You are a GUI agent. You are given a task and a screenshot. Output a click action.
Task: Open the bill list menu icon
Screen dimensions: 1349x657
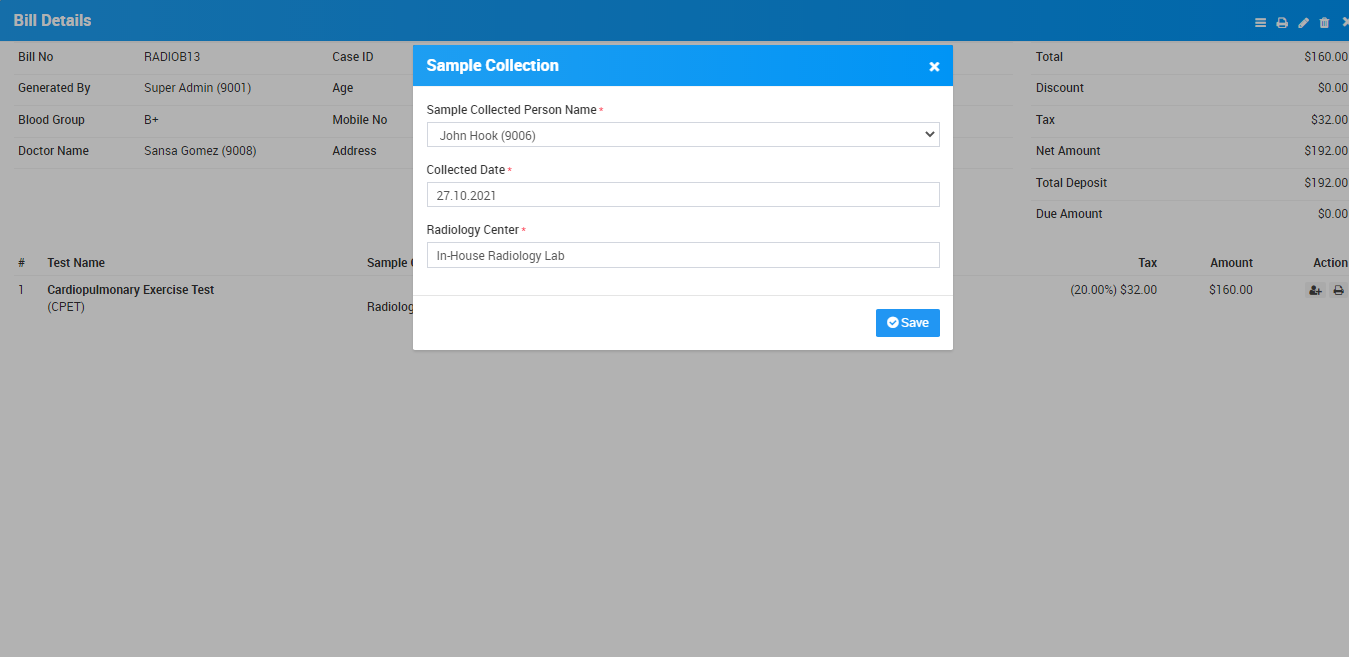(x=1260, y=23)
